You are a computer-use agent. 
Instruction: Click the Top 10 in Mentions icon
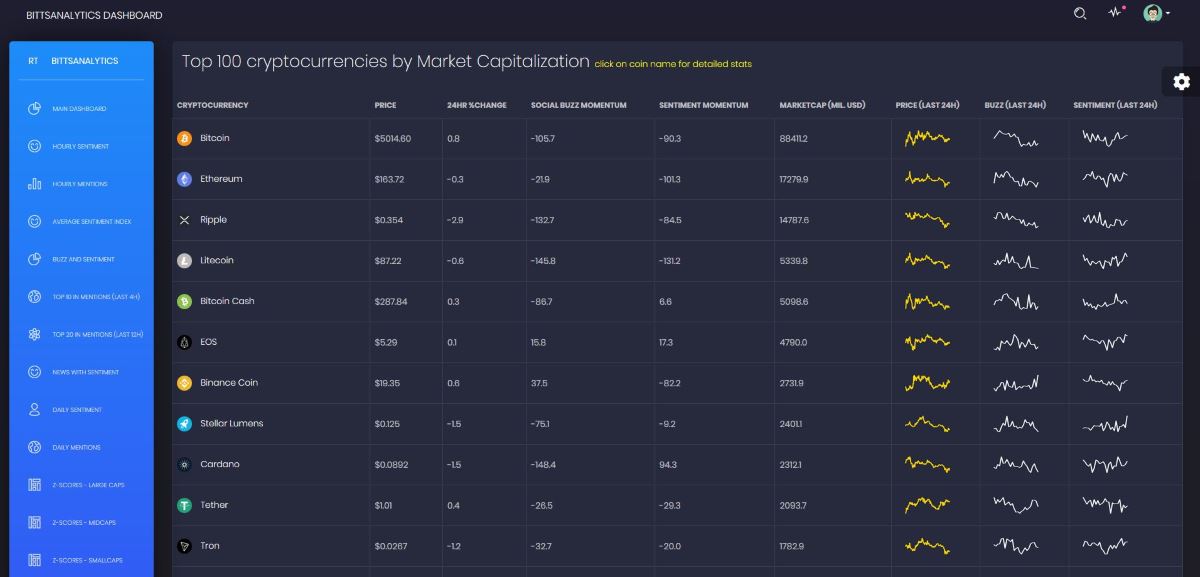pos(34,297)
